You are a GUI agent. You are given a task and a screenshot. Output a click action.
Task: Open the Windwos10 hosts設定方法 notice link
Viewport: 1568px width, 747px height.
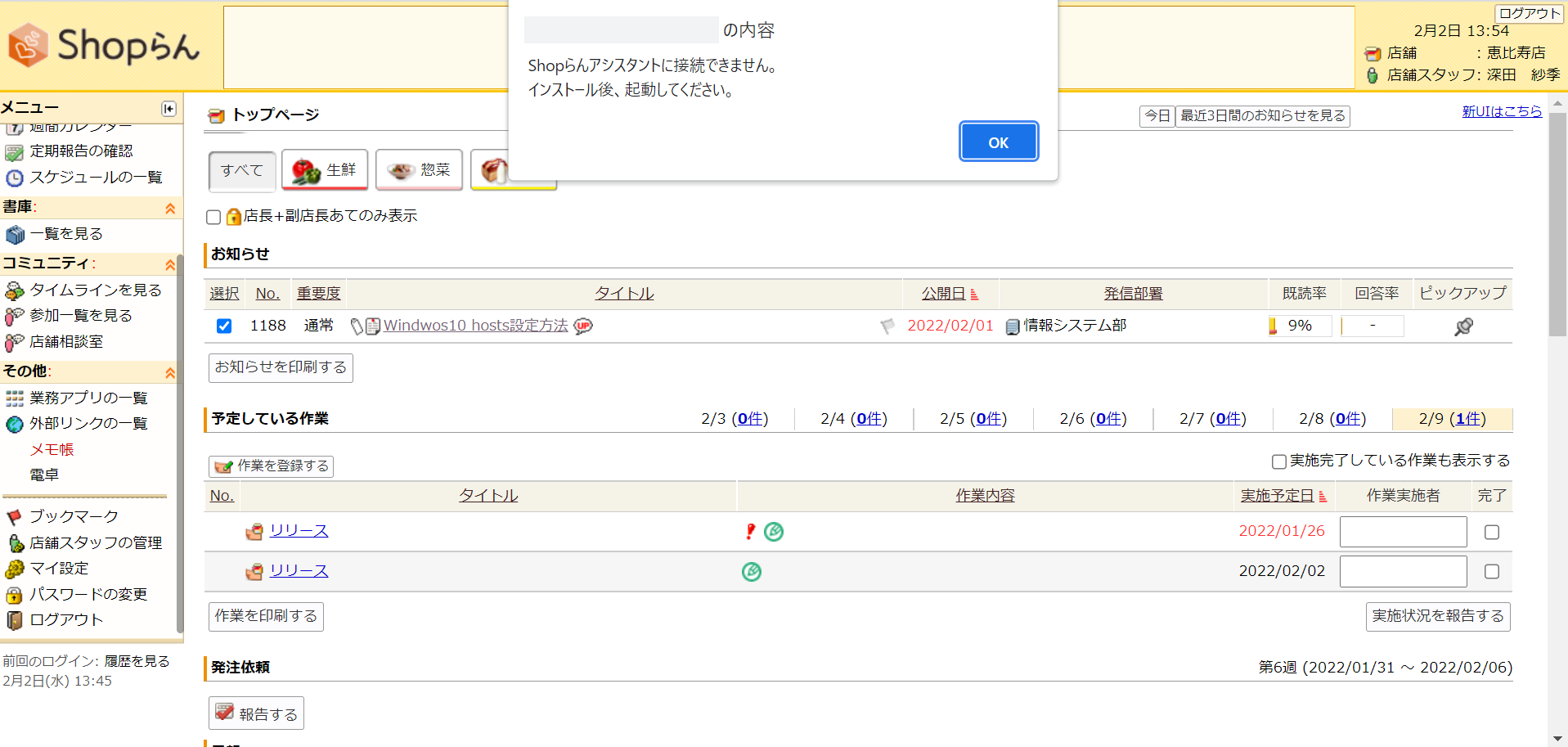coord(475,326)
